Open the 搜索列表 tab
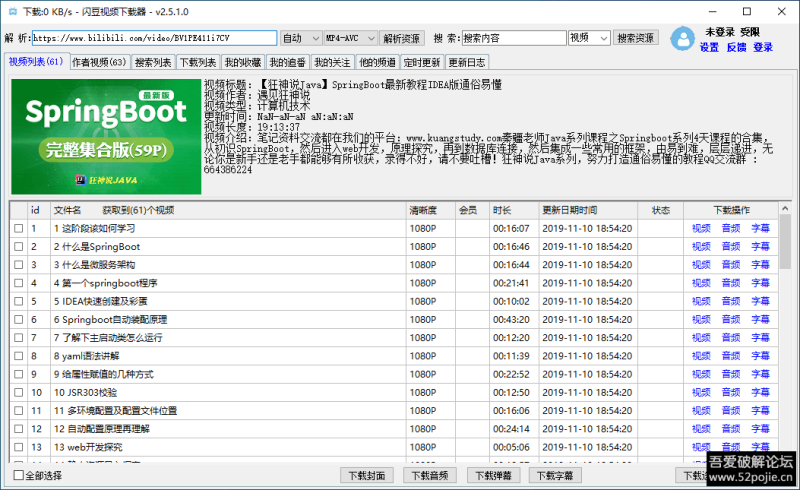Viewport: 800px width, 490px height. click(x=153, y=62)
